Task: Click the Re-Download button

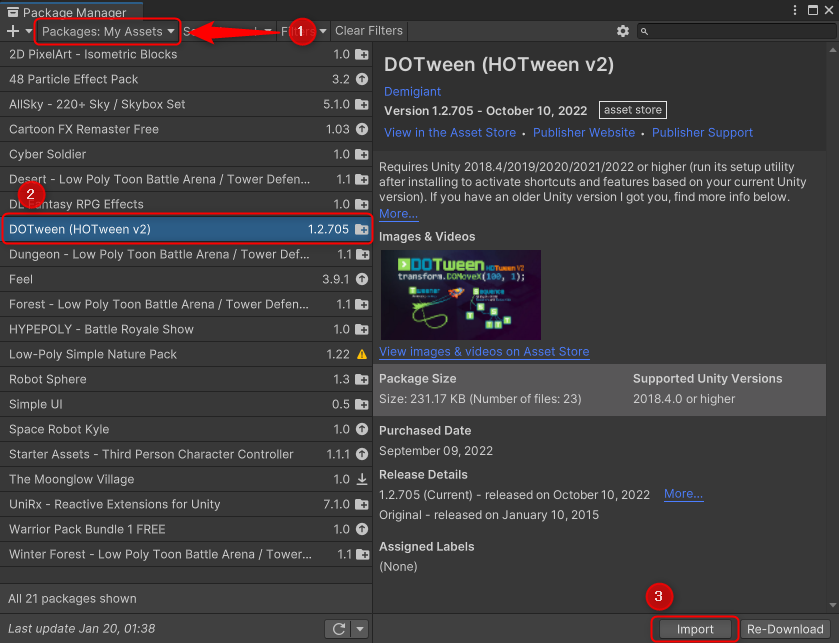Action: coord(785,629)
